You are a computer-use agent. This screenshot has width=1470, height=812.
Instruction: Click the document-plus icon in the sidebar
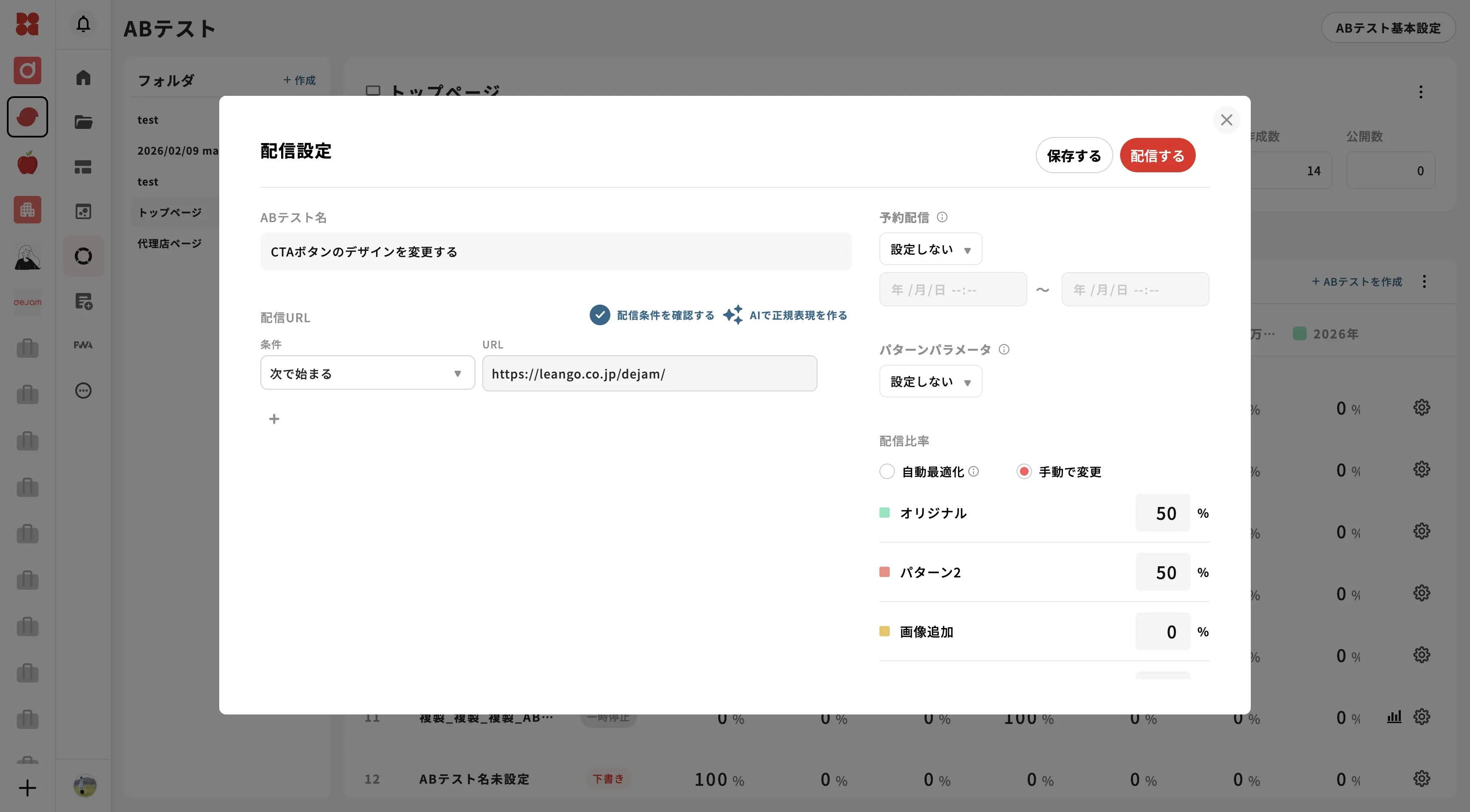(x=83, y=301)
